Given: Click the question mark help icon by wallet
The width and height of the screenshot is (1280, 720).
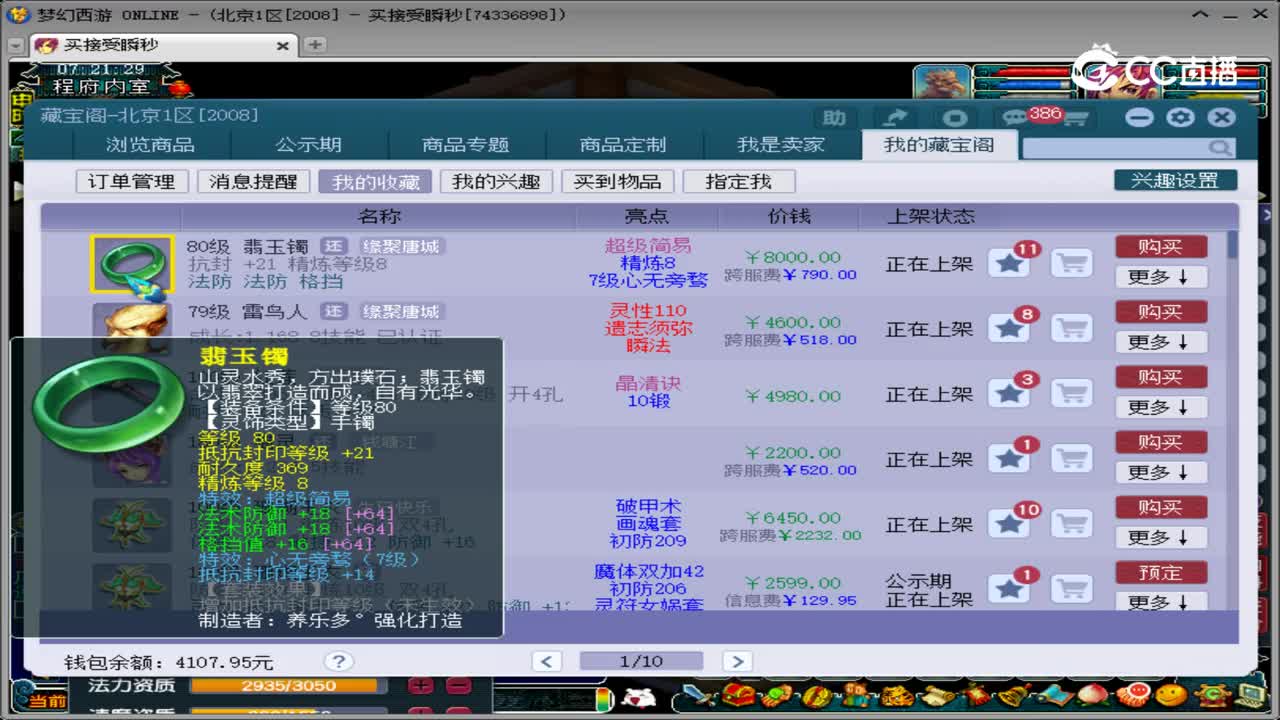Looking at the screenshot, I should pos(339,661).
